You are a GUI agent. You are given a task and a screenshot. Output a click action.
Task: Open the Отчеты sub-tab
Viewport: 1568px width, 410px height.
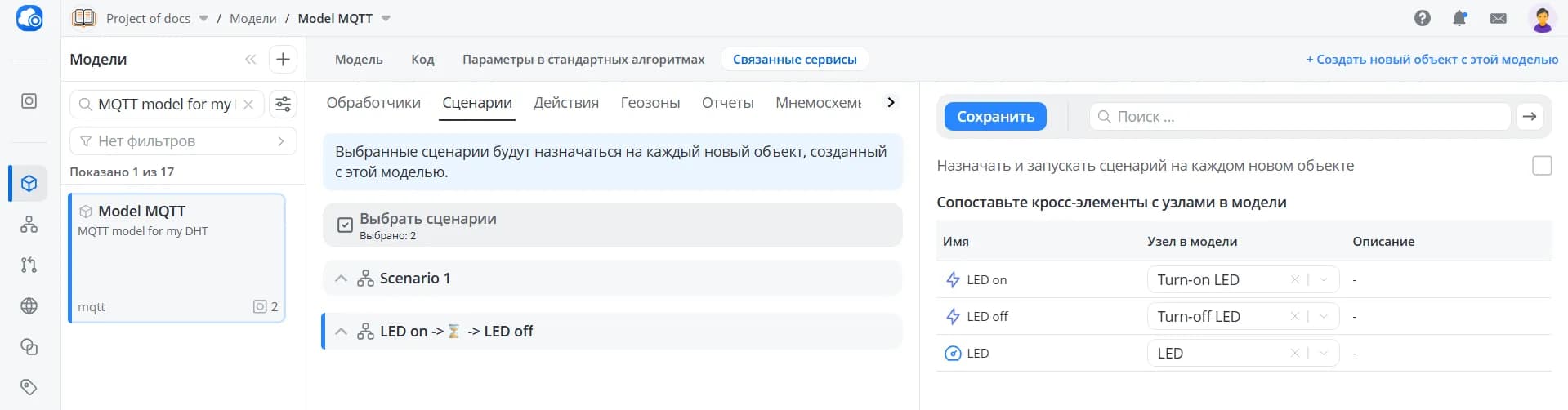point(728,103)
